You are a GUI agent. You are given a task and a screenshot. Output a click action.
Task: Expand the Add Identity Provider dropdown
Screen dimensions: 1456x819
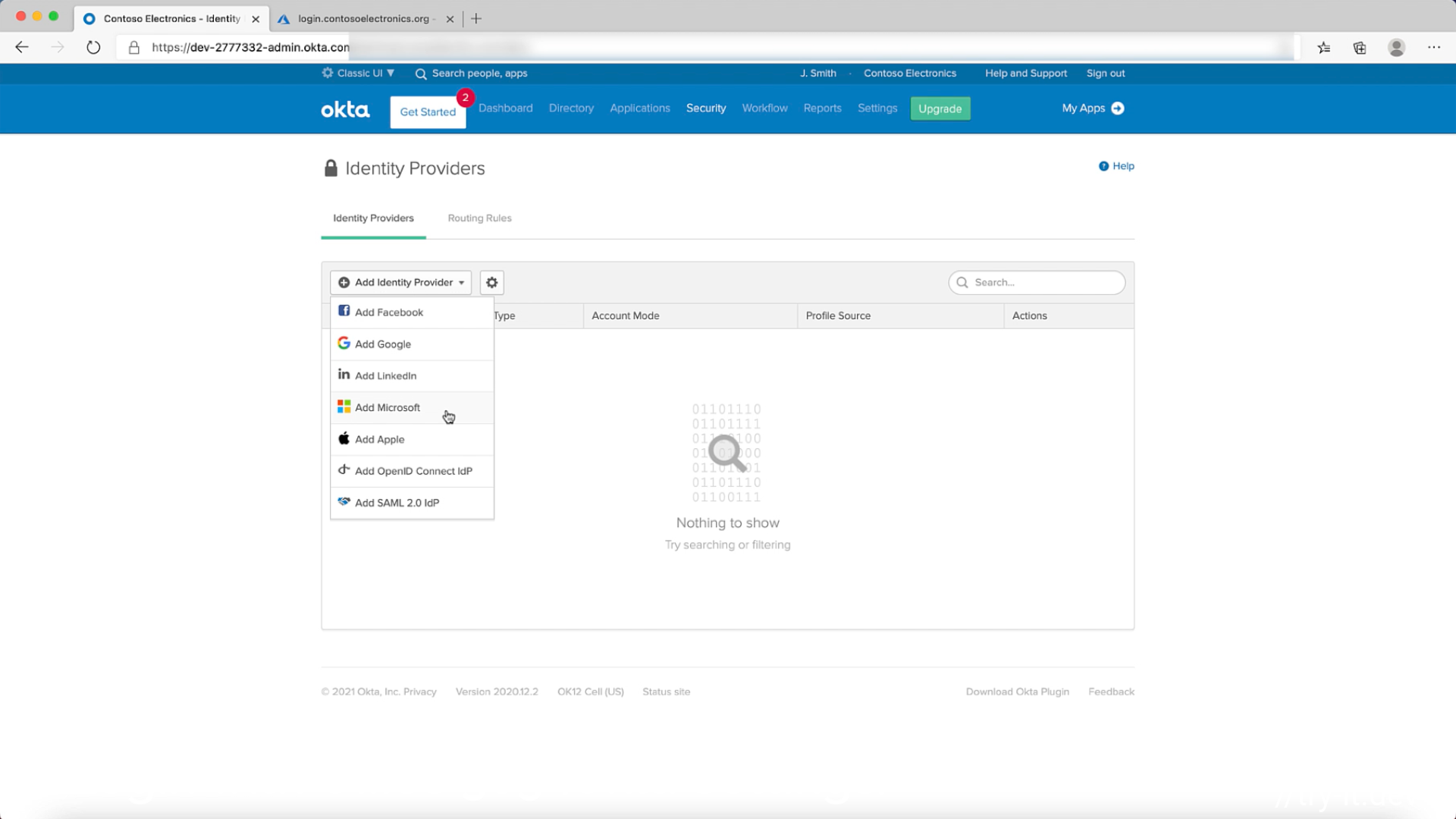coord(400,282)
